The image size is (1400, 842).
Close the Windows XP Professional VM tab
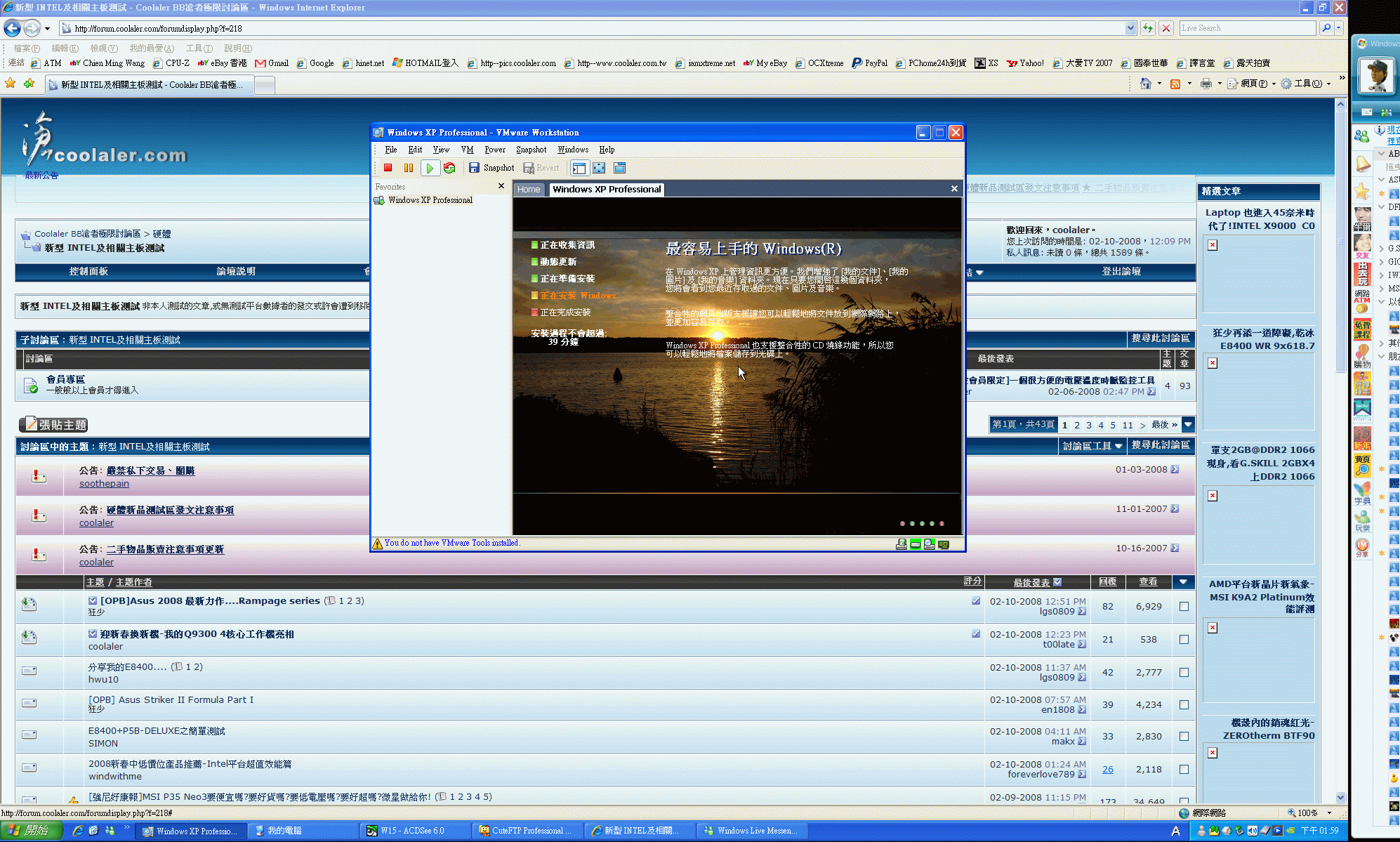coord(954,188)
